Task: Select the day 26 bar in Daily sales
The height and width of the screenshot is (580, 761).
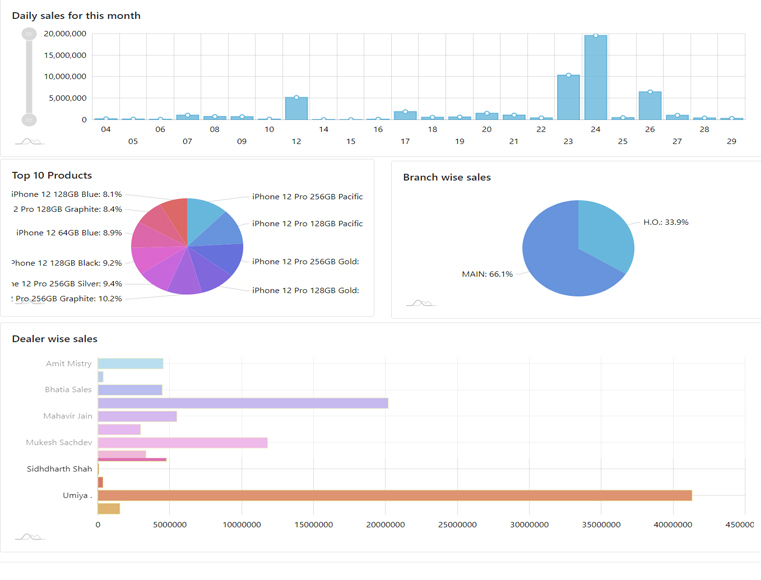Action: pyautogui.click(x=650, y=105)
